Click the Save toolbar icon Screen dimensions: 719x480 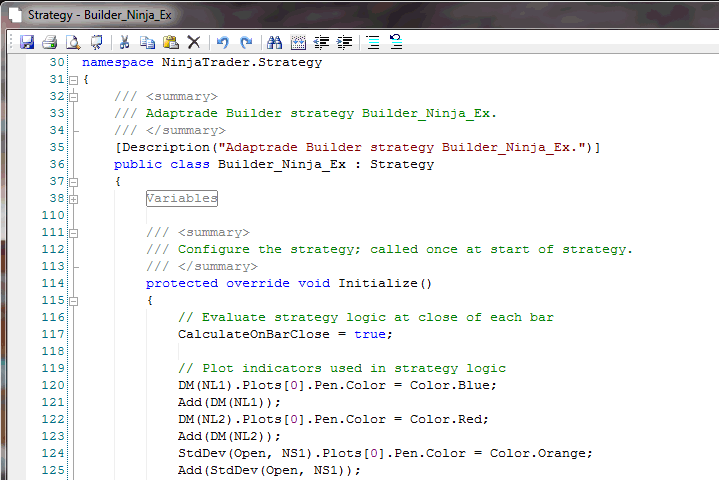(x=27, y=42)
